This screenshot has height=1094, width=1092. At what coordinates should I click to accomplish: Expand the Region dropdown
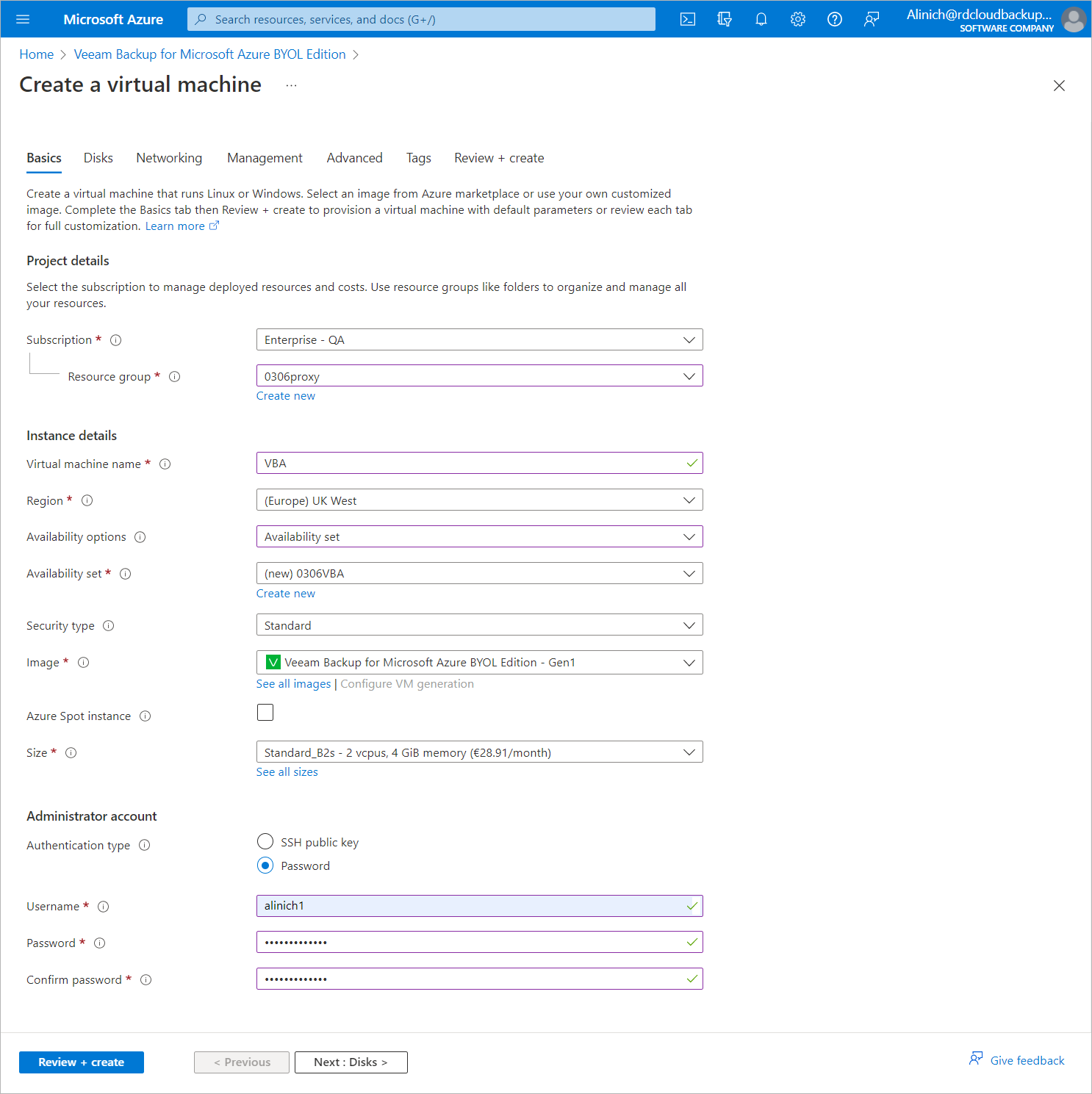click(x=479, y=500)
